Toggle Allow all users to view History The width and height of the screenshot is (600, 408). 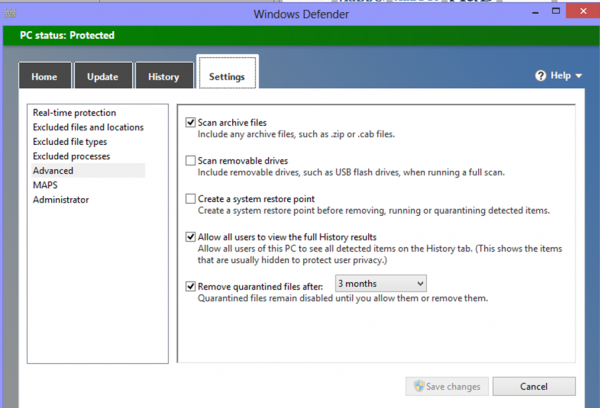point(191,237)
